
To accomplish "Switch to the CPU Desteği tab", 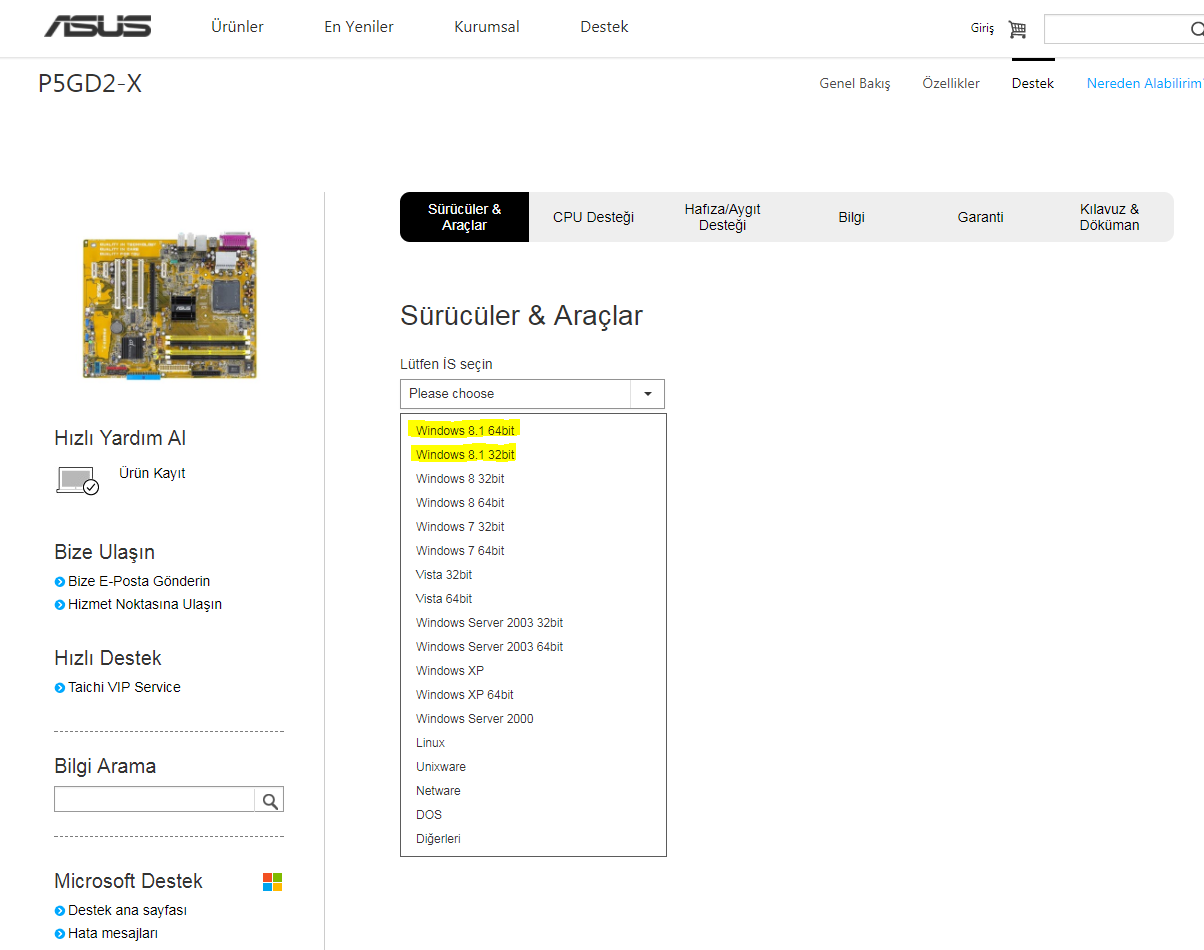I will [x=594, y=217].
